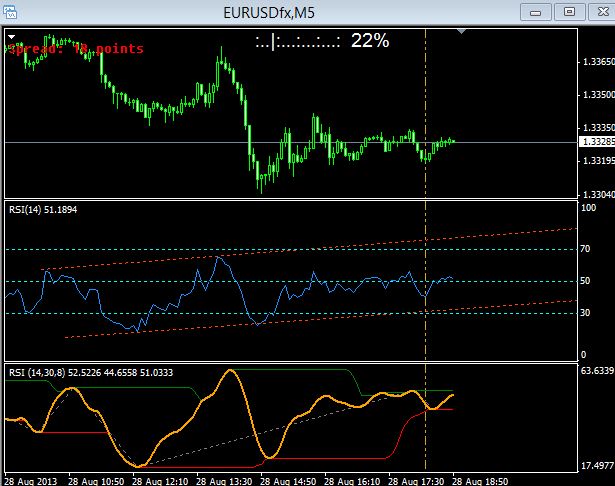This screenshot has width=615, height=486.
Task: Click the EURUSDfx,M5 window title text
Action: click(x=269, y=13)
